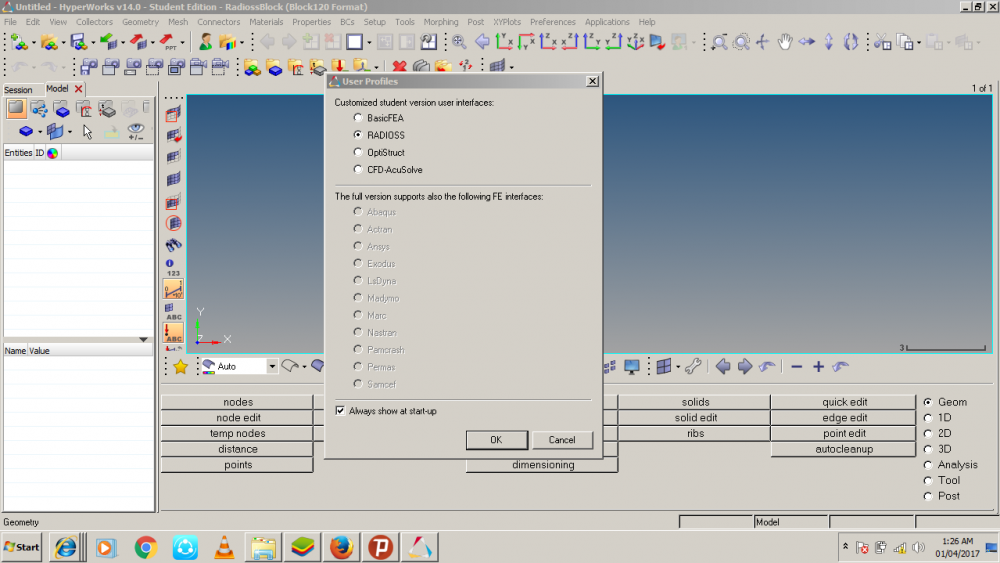Viewport: 1000px width, 563px height.
Task: Open the File menu
Action: [11, 22]
